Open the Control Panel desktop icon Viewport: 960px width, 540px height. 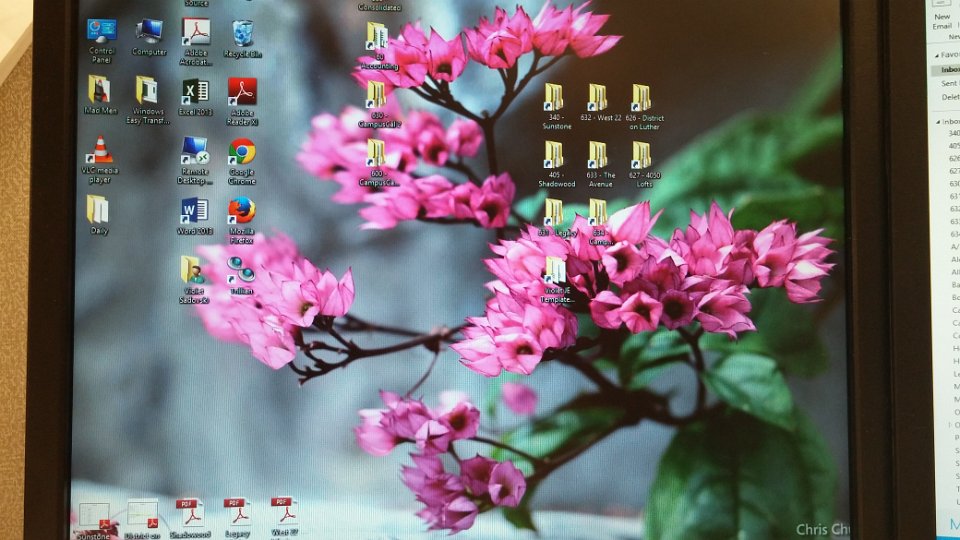coord(101,32)
